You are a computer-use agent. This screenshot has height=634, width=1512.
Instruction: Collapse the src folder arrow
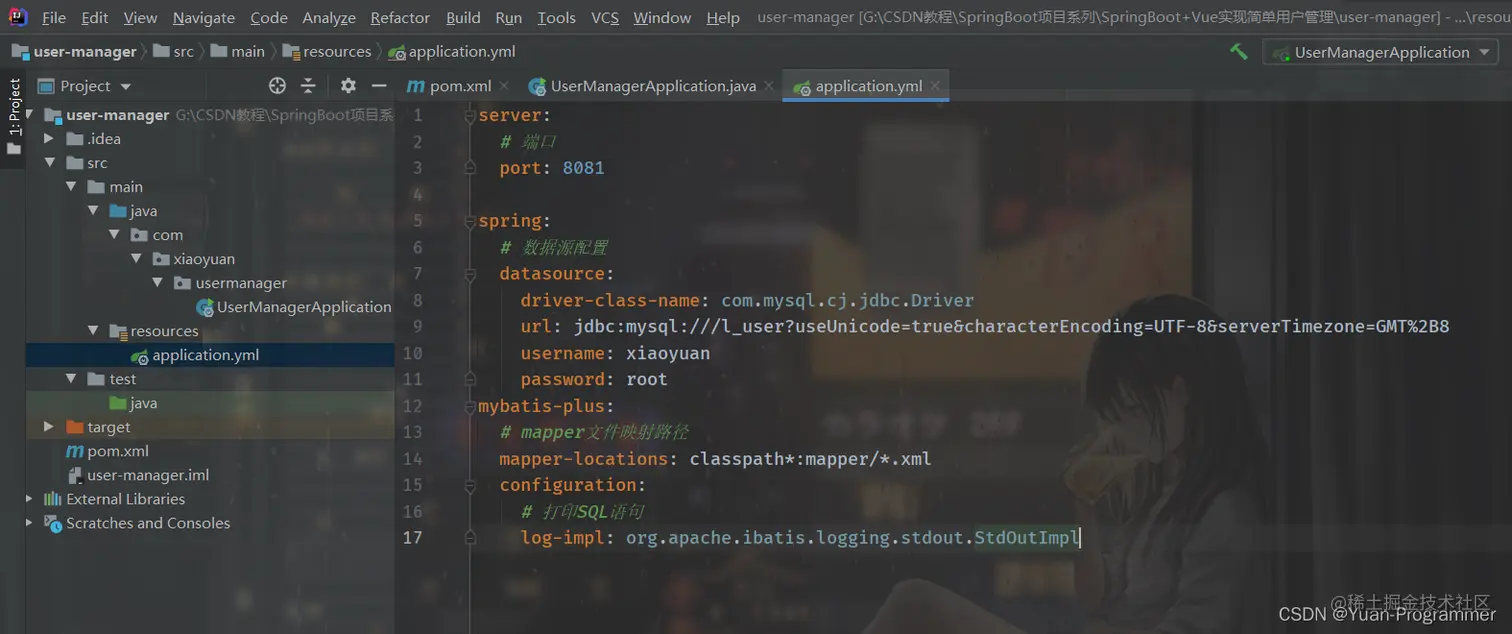click(x=49, y=163)
